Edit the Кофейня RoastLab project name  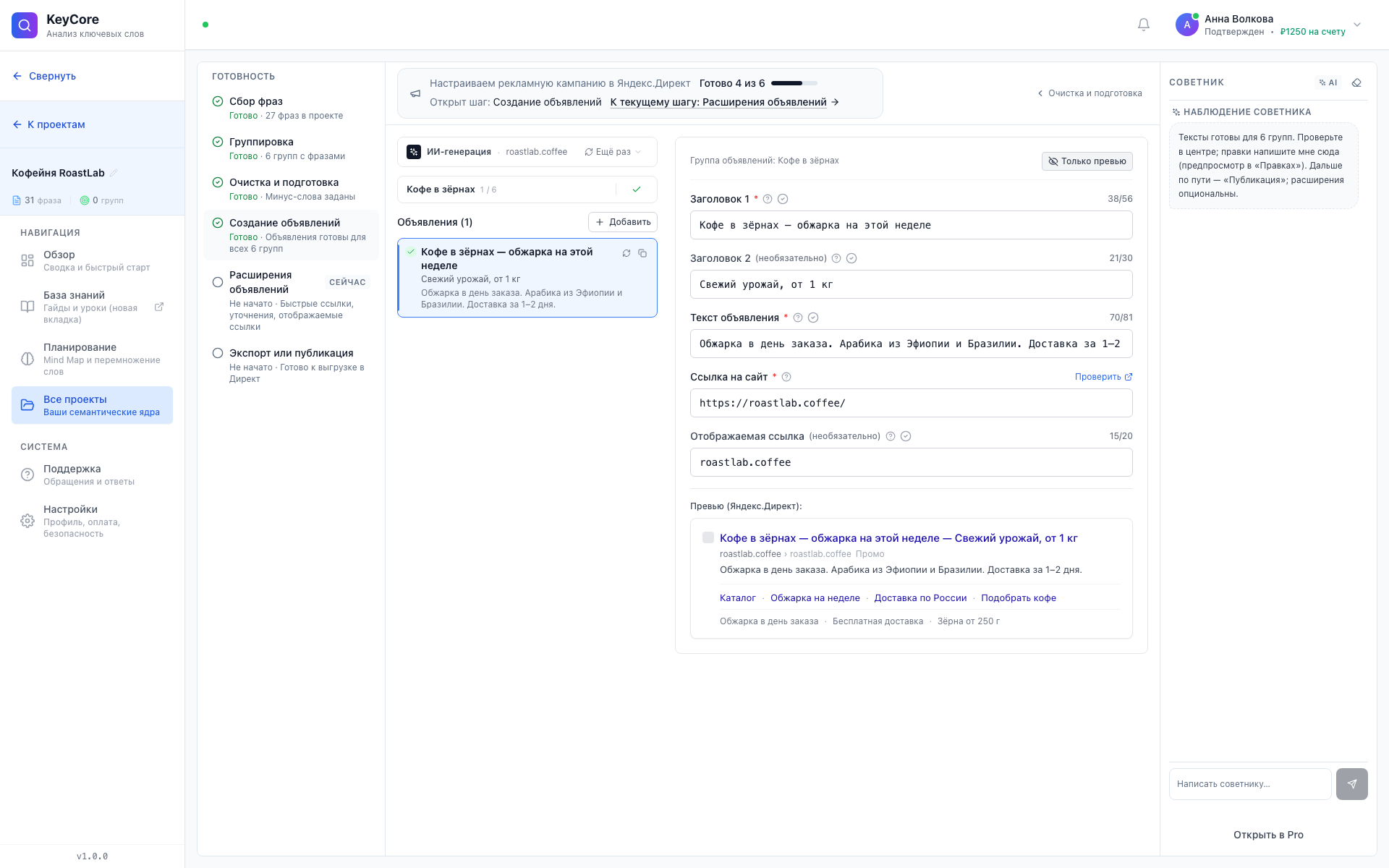(114, 173)
